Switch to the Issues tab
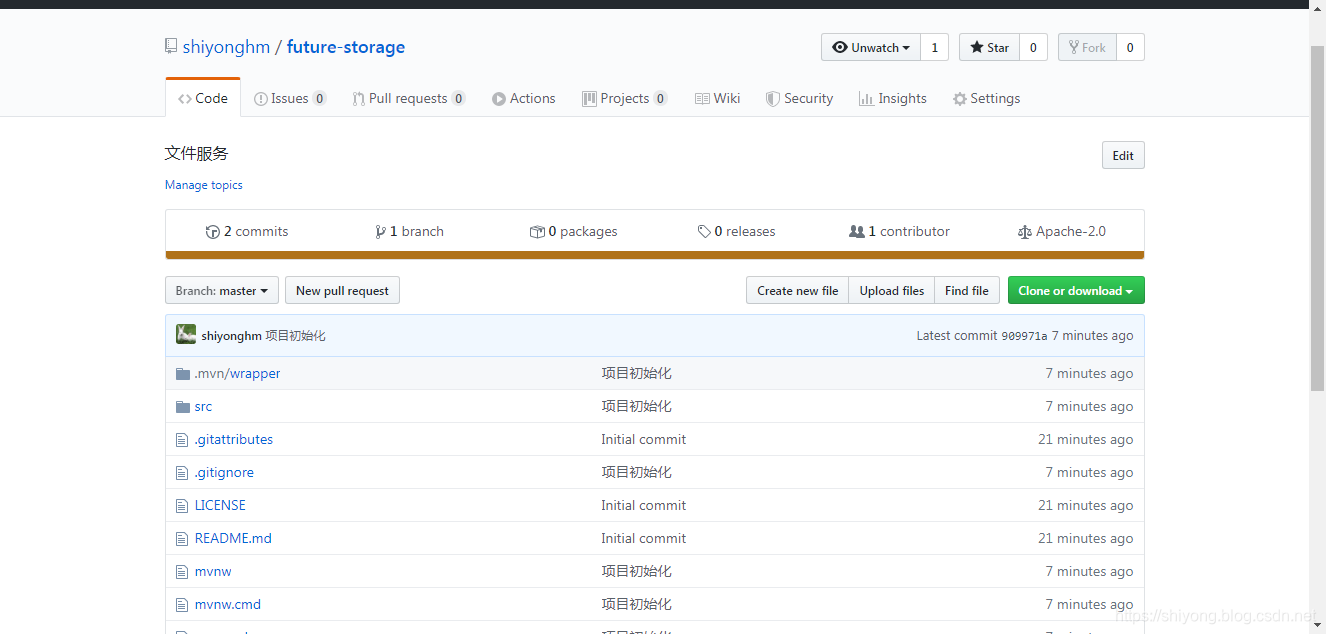This screenshot has width=1326, height=634. (290, 98)
